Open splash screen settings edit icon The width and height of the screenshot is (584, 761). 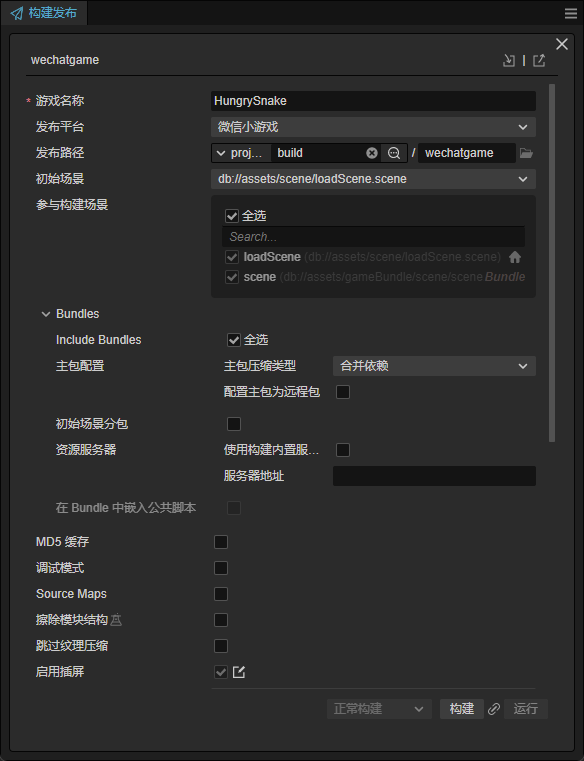tap(239, 672)
